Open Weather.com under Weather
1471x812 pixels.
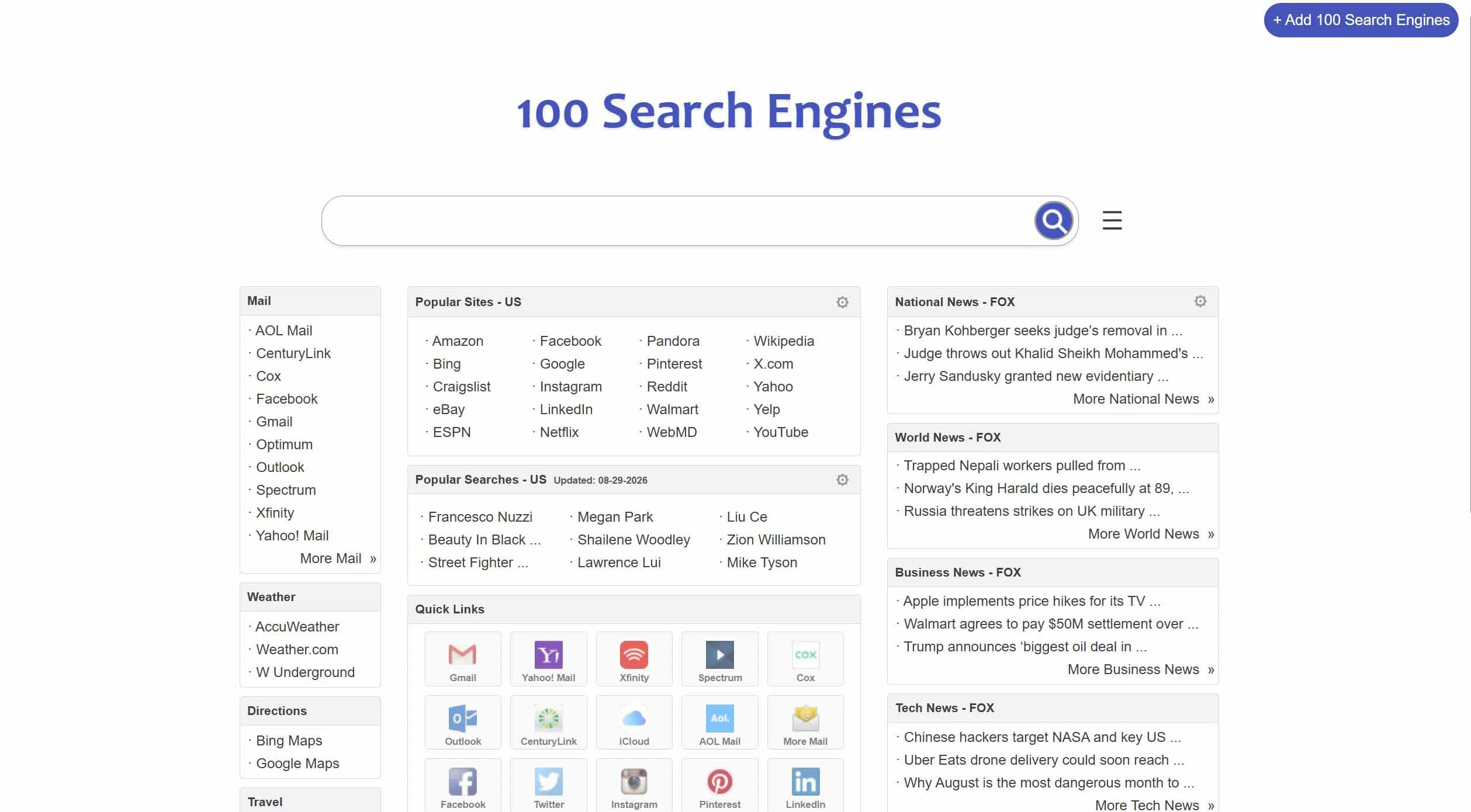pos(297,650)
